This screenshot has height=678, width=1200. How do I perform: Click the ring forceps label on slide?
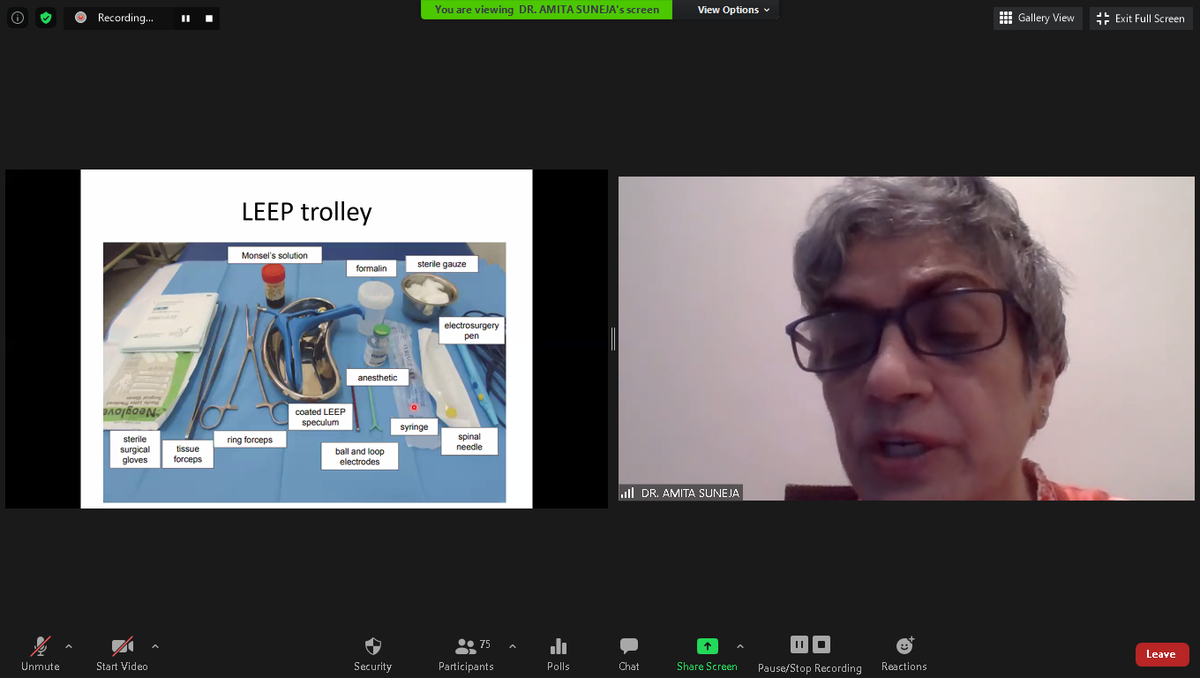tap(250, 440)
